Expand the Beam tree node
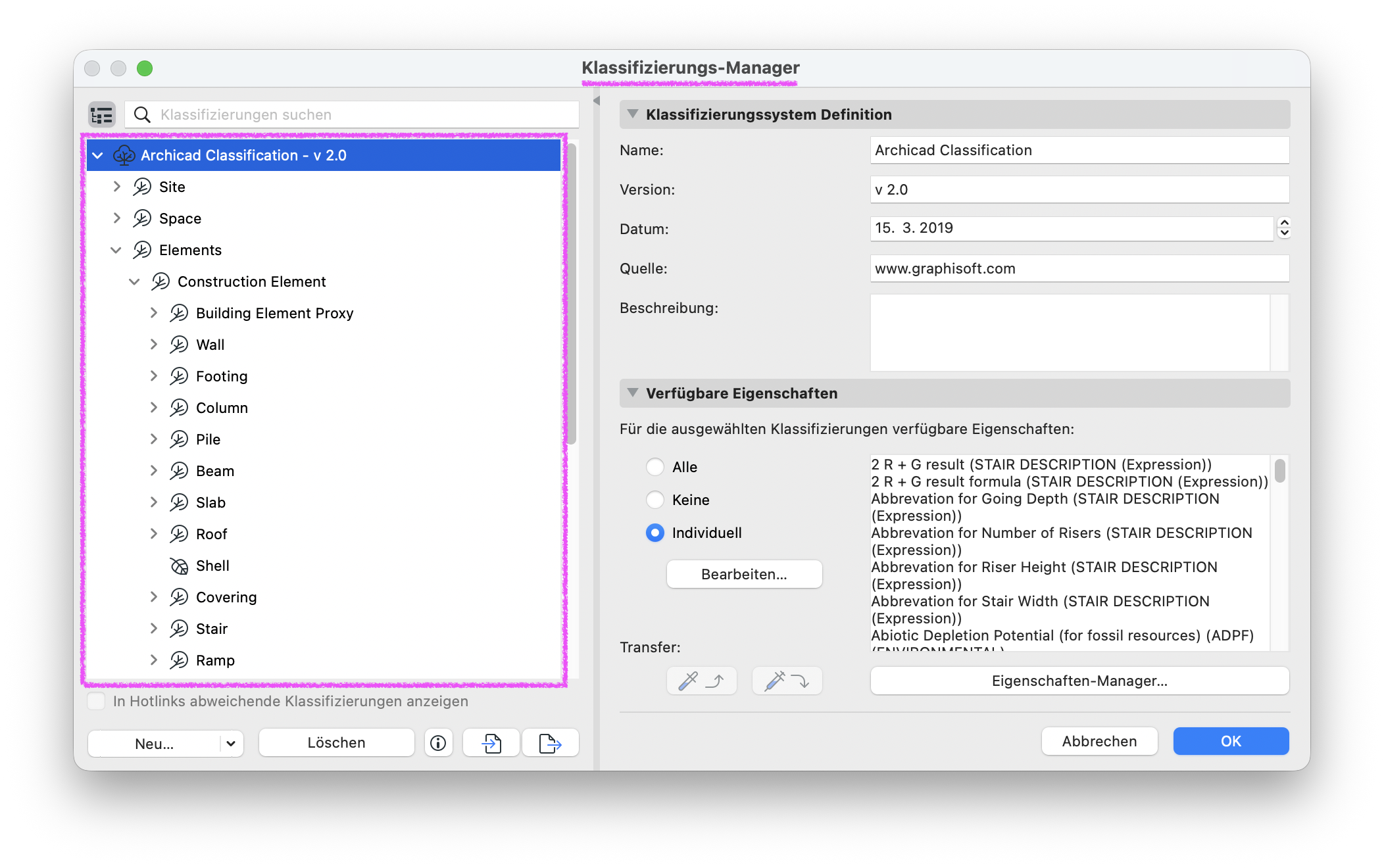1384x868 pixels. (x=153, y=471)
